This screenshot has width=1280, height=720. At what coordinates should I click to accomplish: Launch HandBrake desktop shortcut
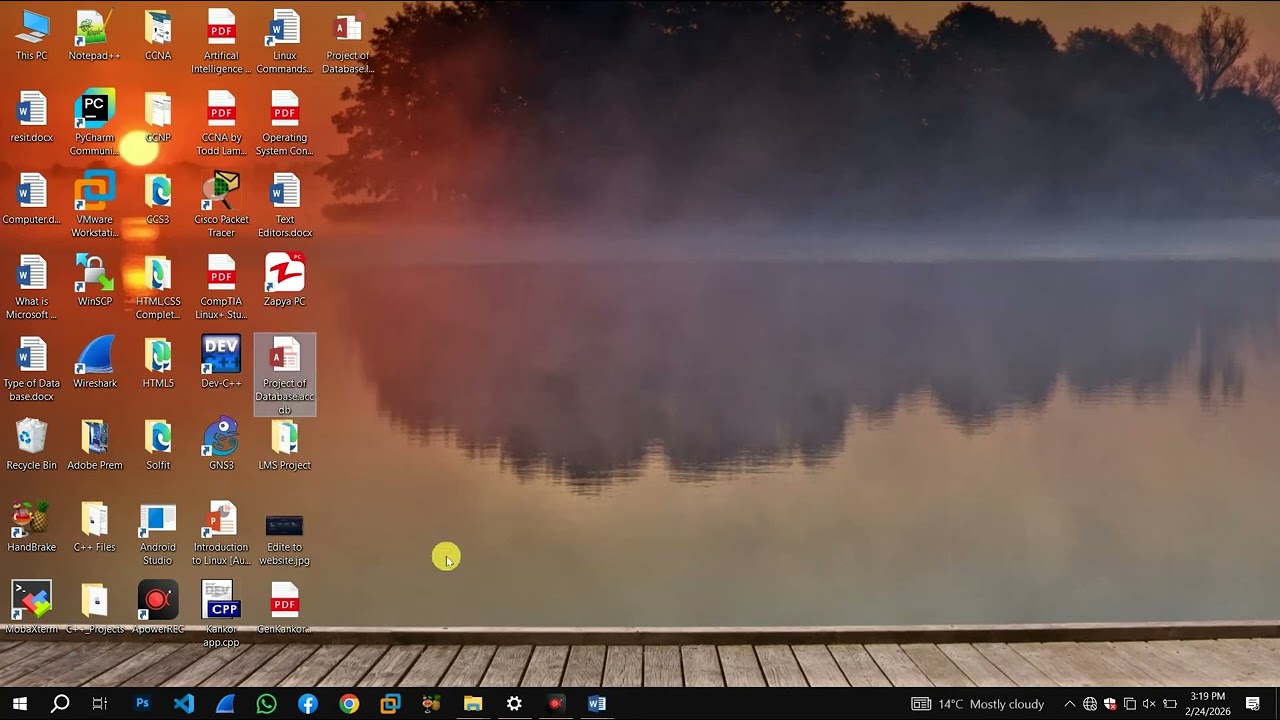(32, 528)
